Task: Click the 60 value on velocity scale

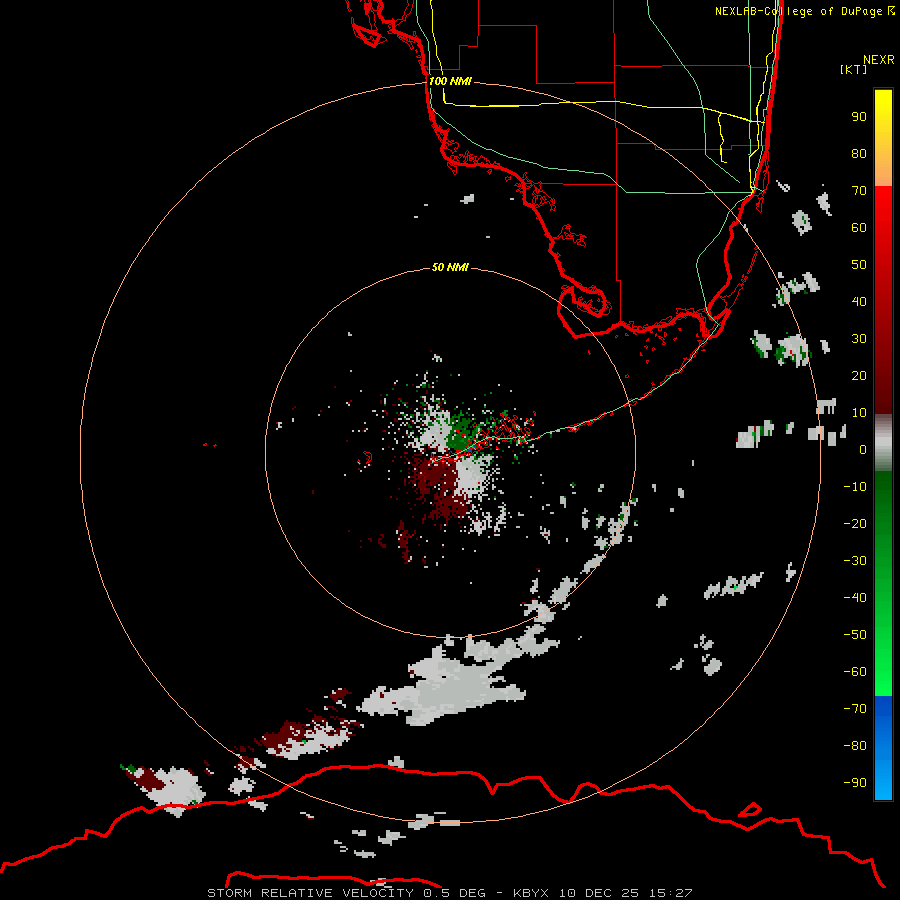Action: tap(859, 227)
